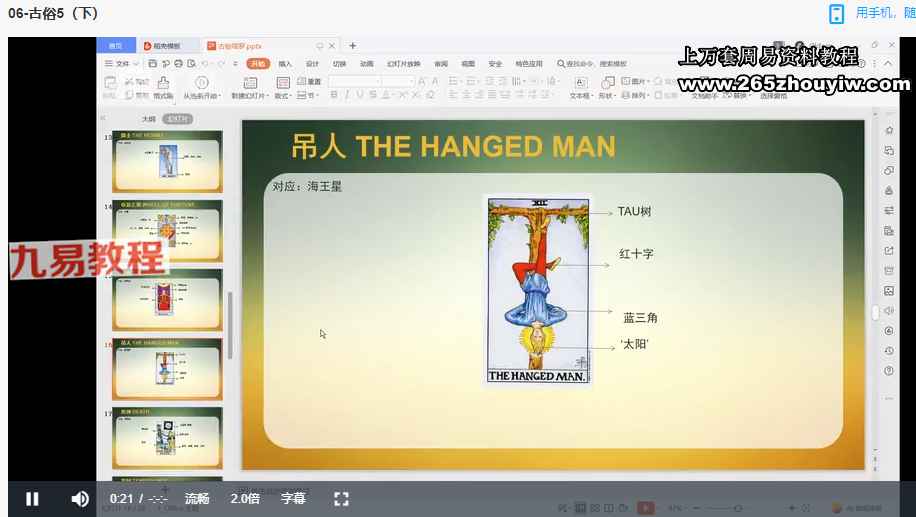Click the print preview icon
Screen dimensions: 916x517
point(191,64)
